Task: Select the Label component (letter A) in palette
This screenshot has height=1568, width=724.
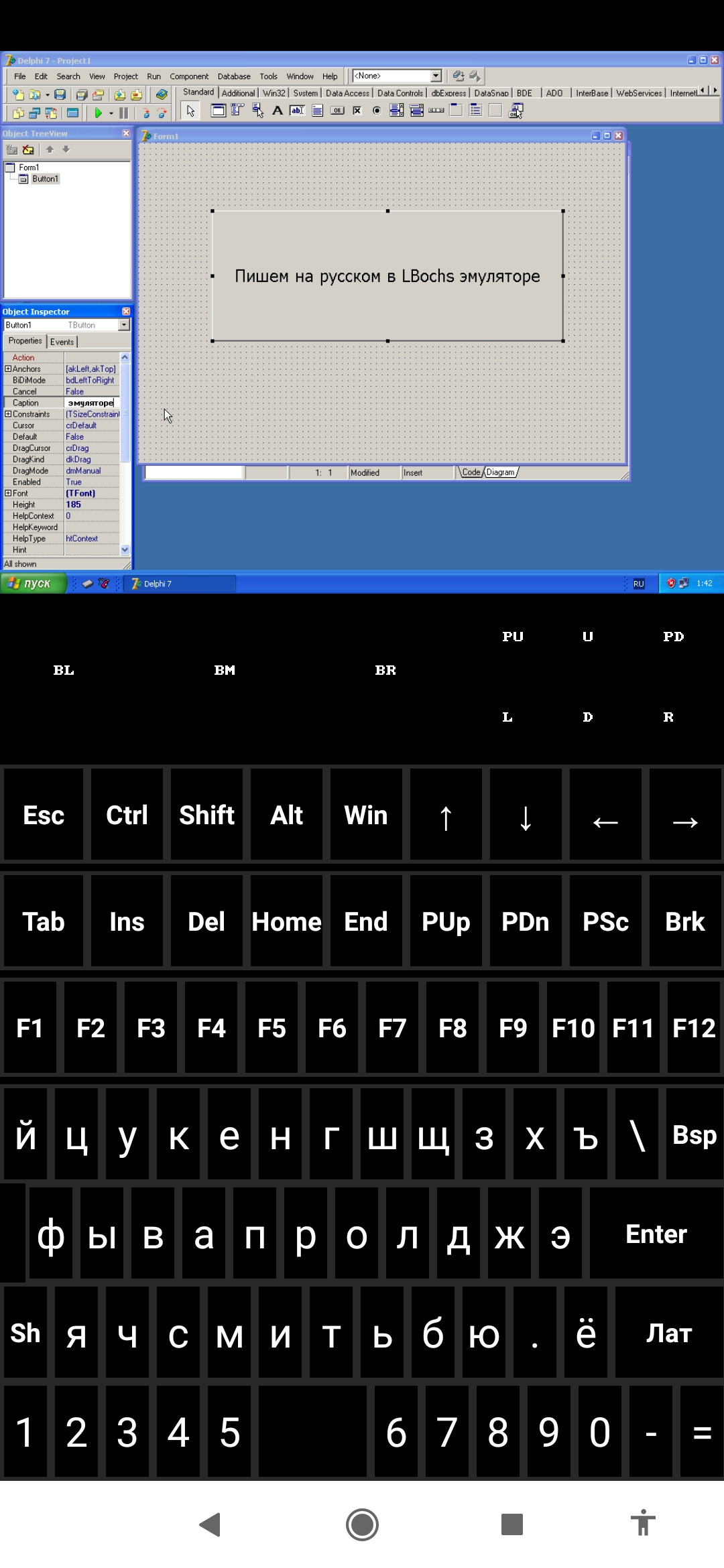Action: (278, 111)
